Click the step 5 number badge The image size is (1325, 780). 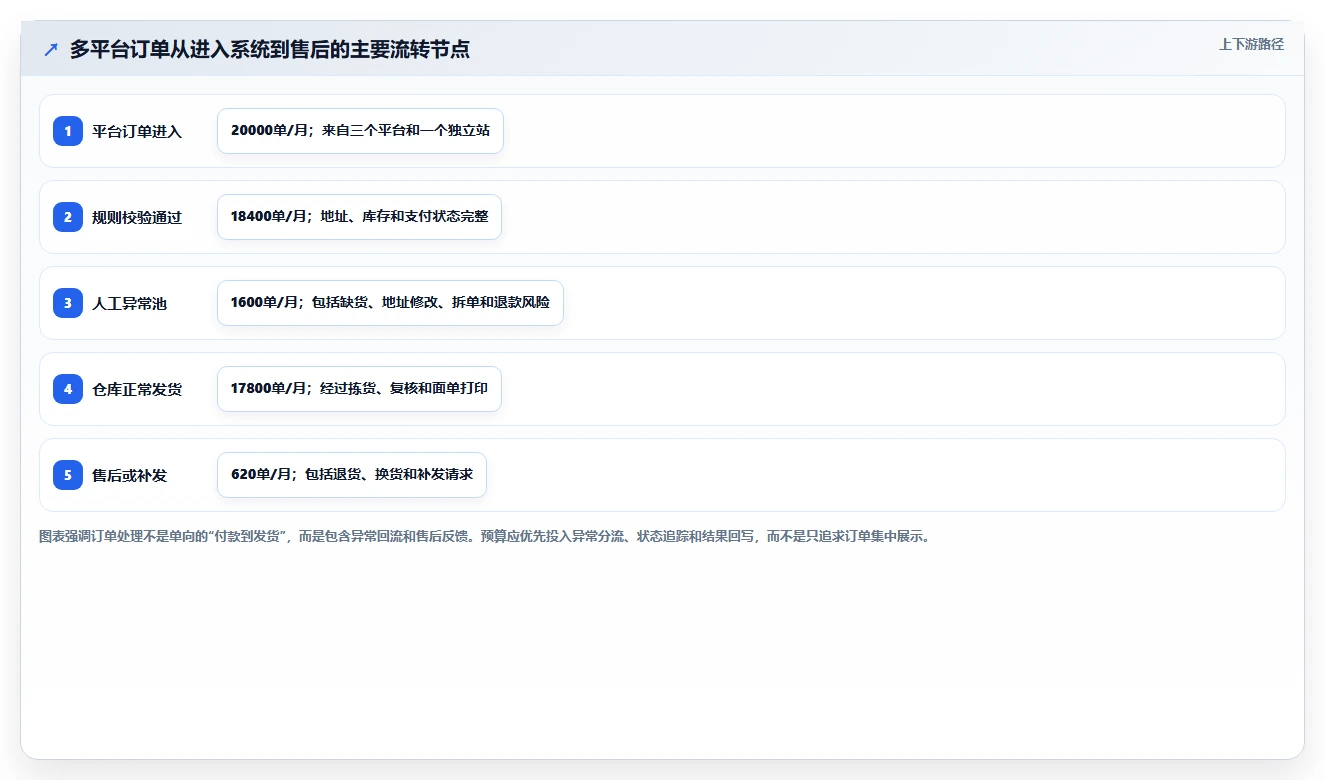coord(68,475)
